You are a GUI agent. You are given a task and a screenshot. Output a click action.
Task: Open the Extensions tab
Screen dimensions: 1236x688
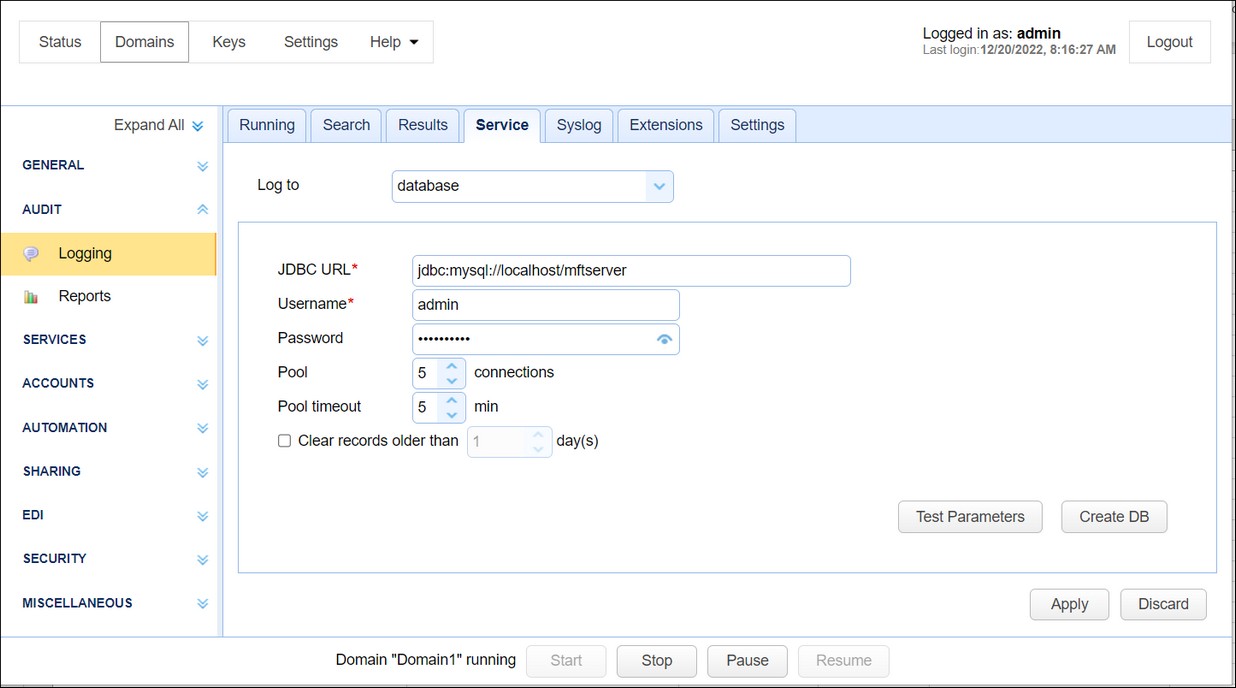[x=666, y=125]
